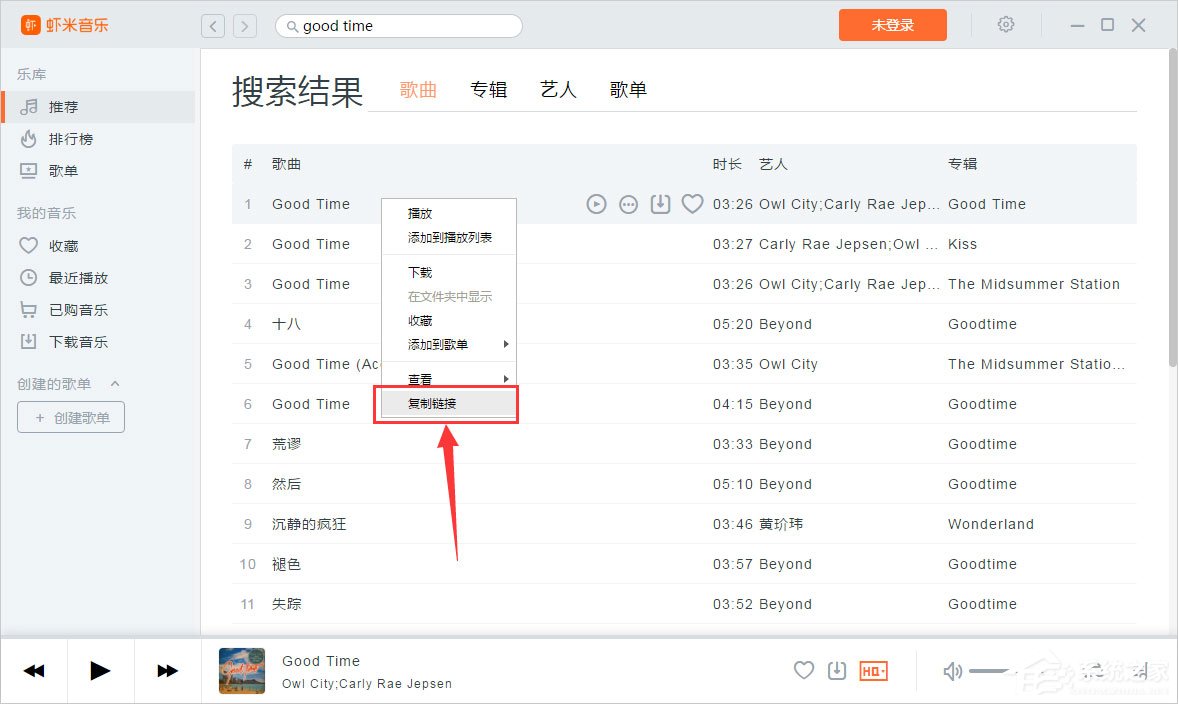Download the current song from the player bar
The height and width of the screenshot is (704, 1178).
click(x=837, y=670)
